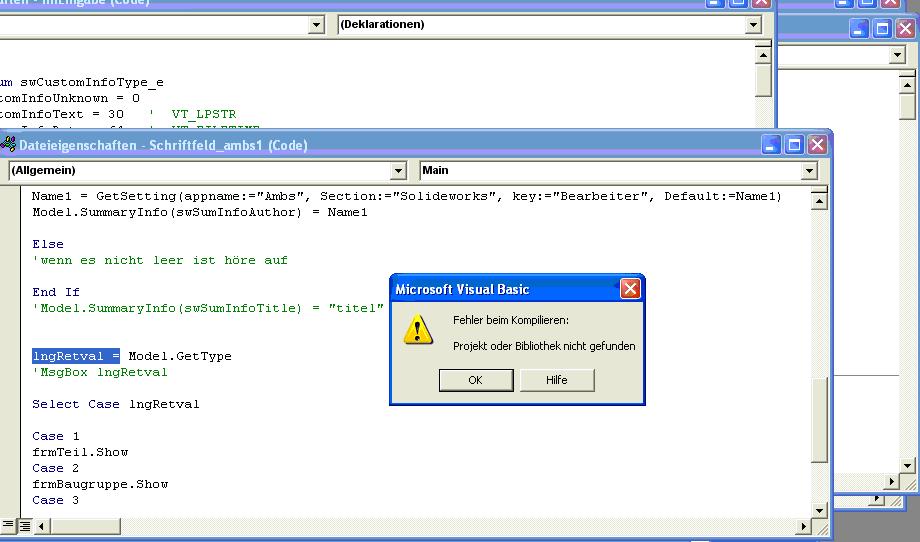Viewport: 920px width, 542px height.
Task: Click the "'MsgBox lngRetval" comment line
Action: pos(100,372)
